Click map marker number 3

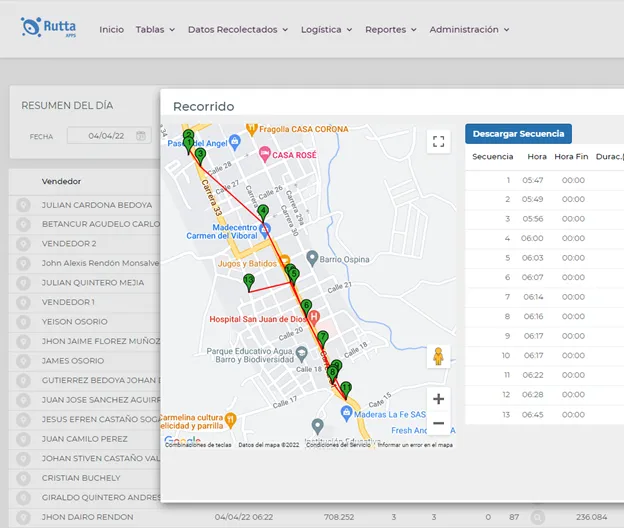pos(200,156)
